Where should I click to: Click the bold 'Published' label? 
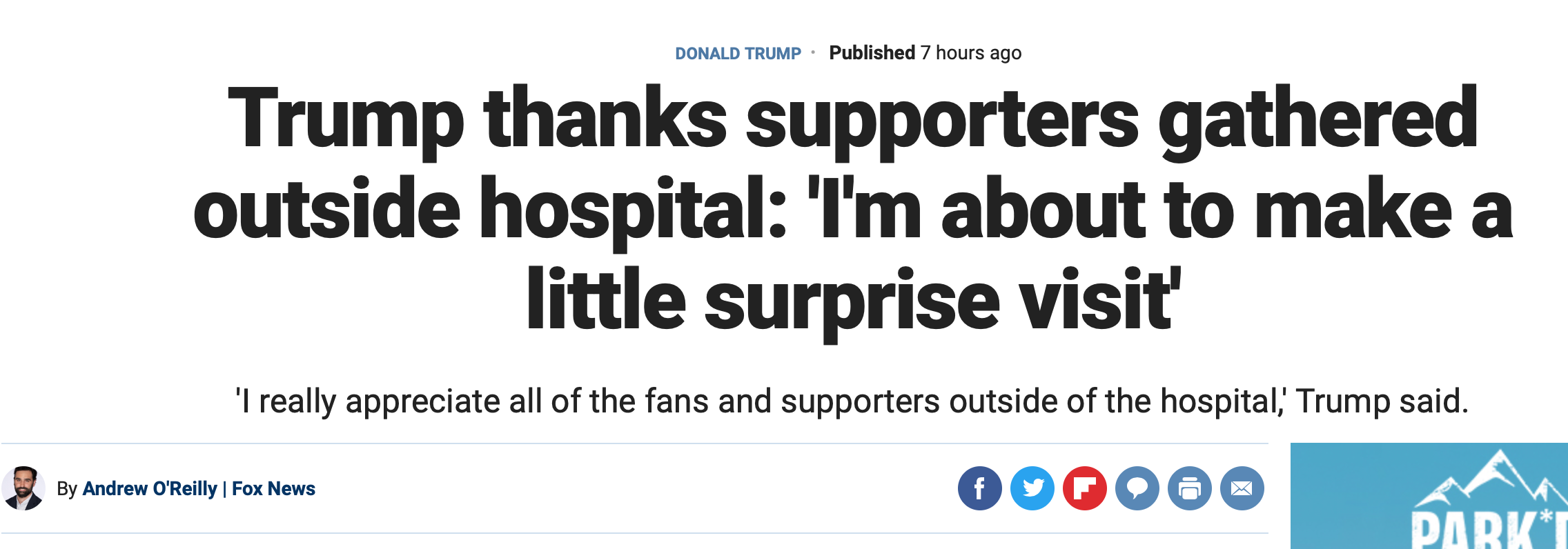pyautogui.click(x=872, y=52)
